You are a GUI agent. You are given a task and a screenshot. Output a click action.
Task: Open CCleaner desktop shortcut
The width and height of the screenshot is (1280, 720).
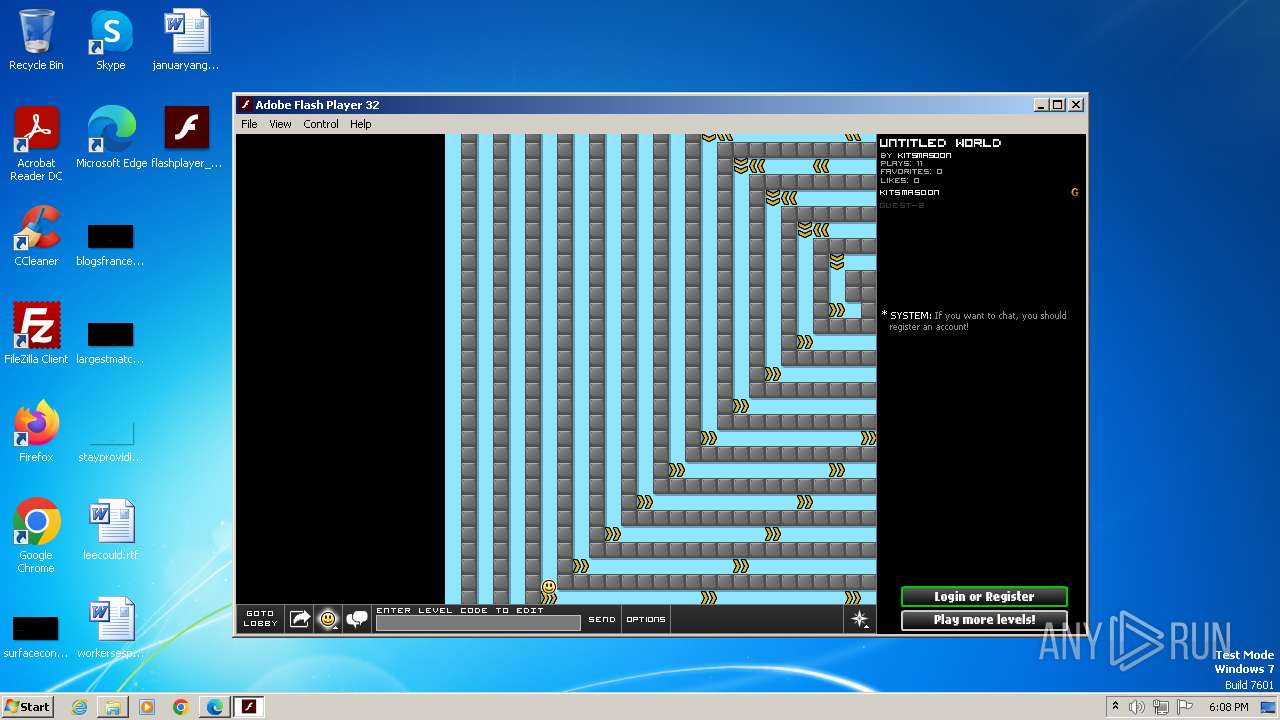[x=36, y=237]
